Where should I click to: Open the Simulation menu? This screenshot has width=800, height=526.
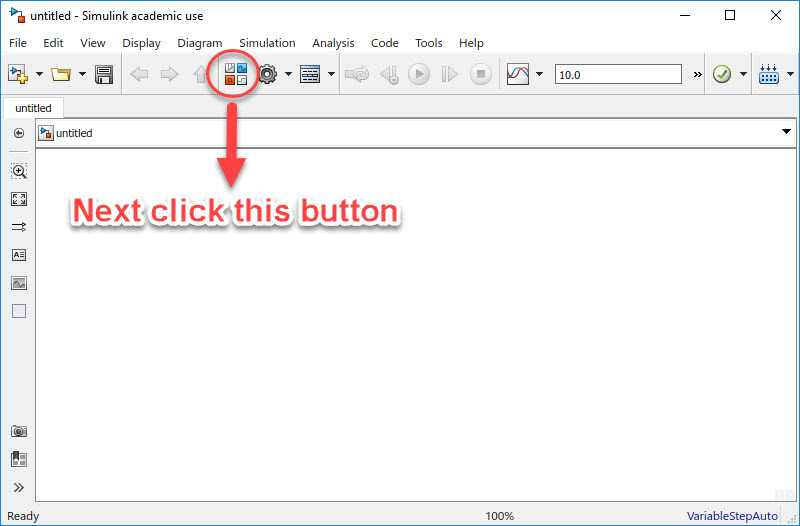[267, 43]
